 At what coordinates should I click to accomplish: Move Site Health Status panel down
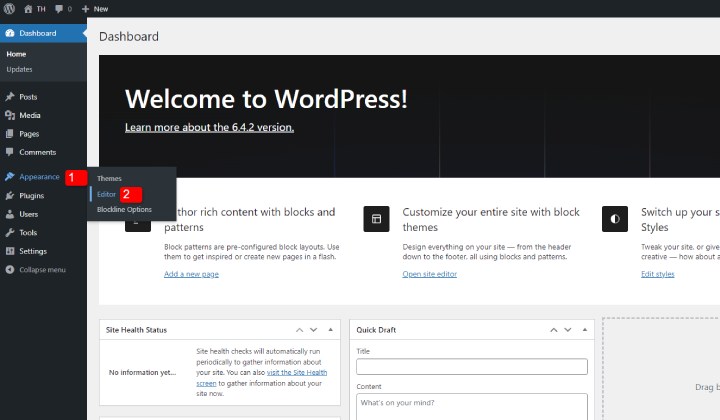[x=315, y=329]
